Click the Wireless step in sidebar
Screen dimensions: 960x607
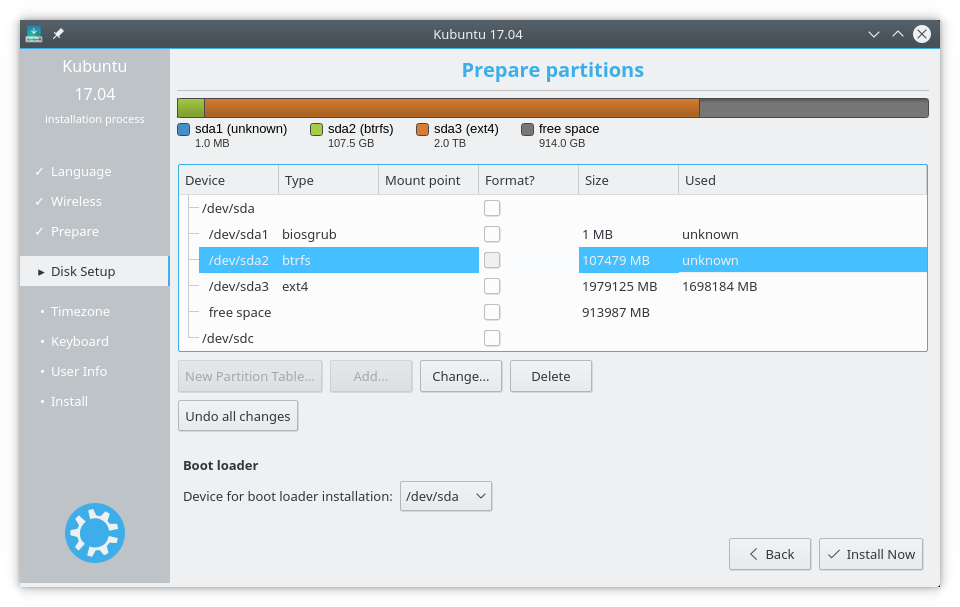point(76,202)
